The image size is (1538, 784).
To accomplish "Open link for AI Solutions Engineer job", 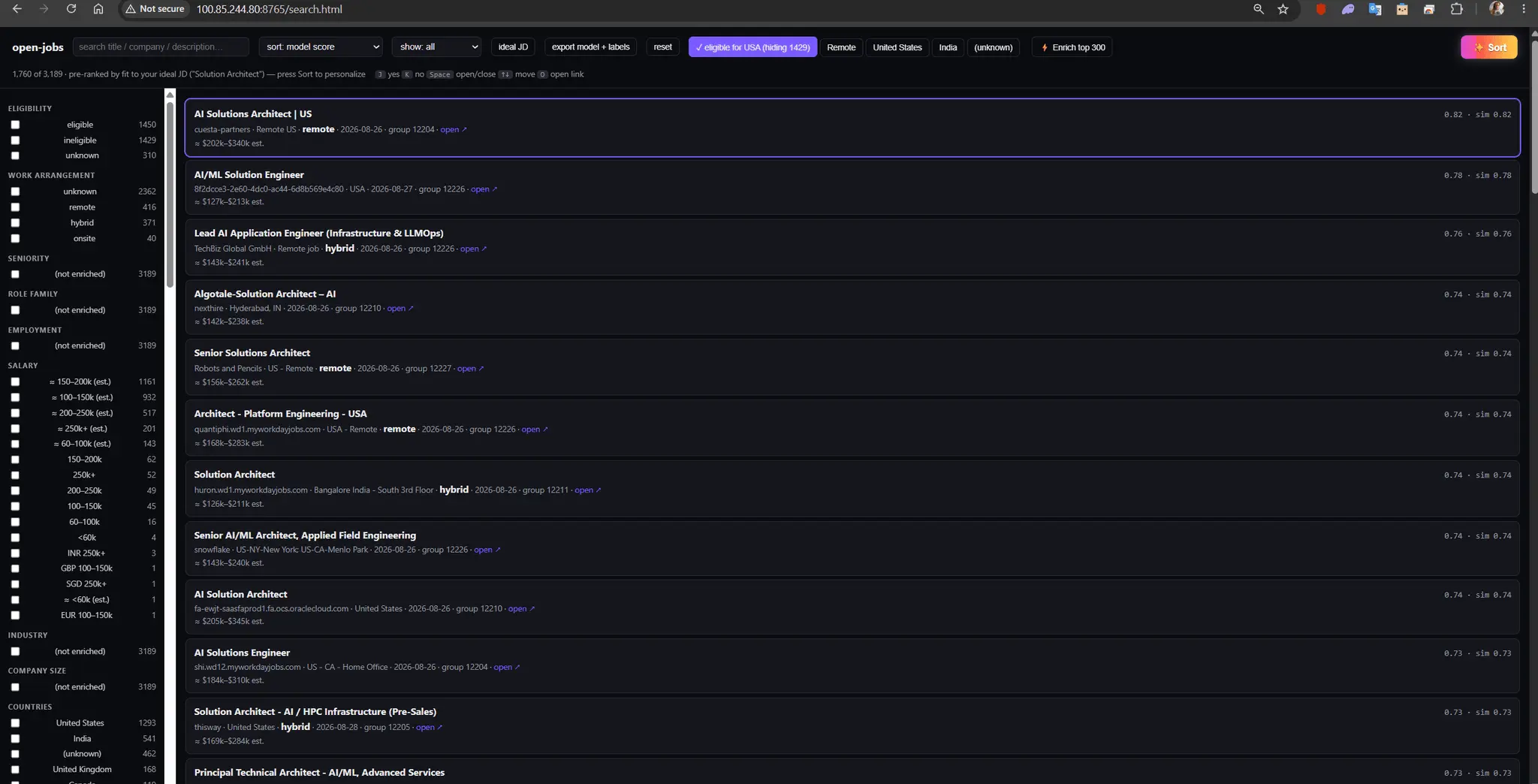I will pyautogui.click(x=507, y=667).
